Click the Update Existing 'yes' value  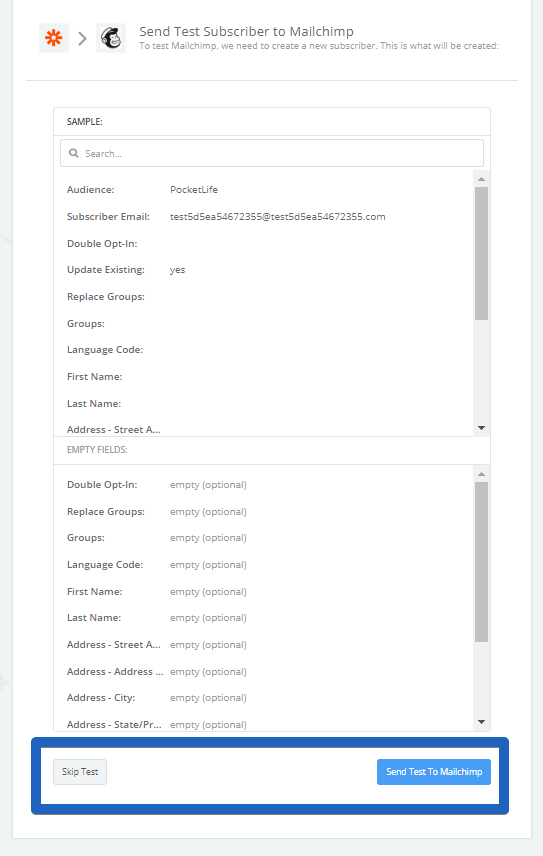pyautogui.click(x=177, y=270)
